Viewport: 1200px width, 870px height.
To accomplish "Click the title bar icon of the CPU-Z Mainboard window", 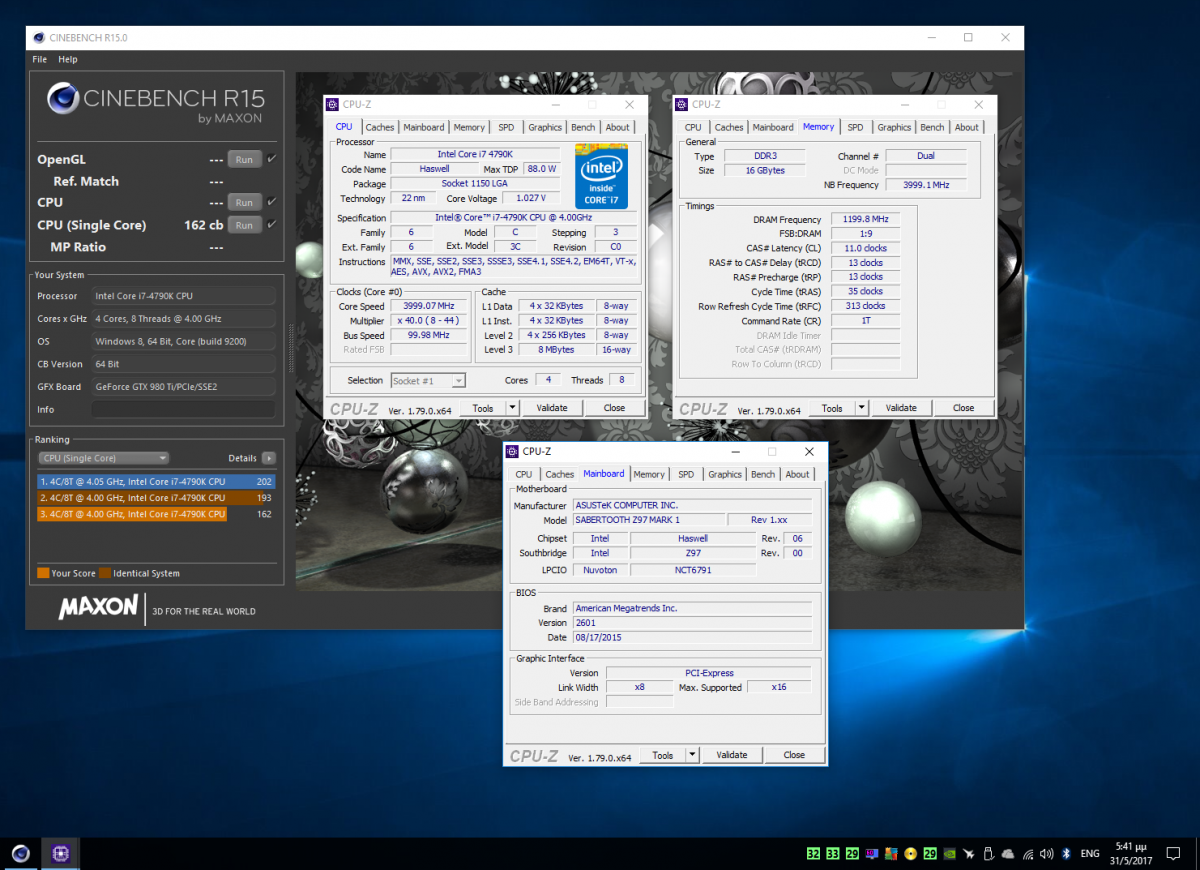I will click(x=512, y=451).
